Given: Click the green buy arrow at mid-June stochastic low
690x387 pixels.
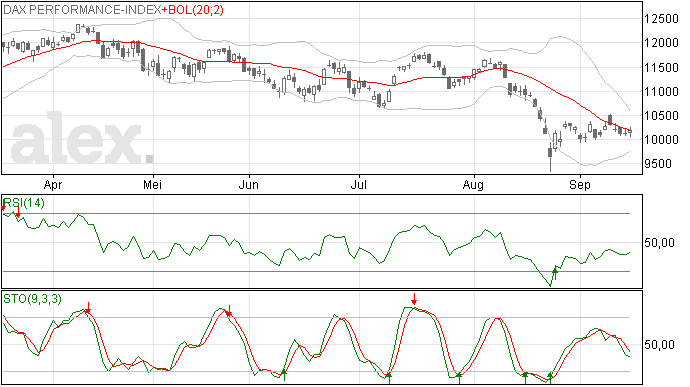Looking at the screenshot, I should coord(284,375).
